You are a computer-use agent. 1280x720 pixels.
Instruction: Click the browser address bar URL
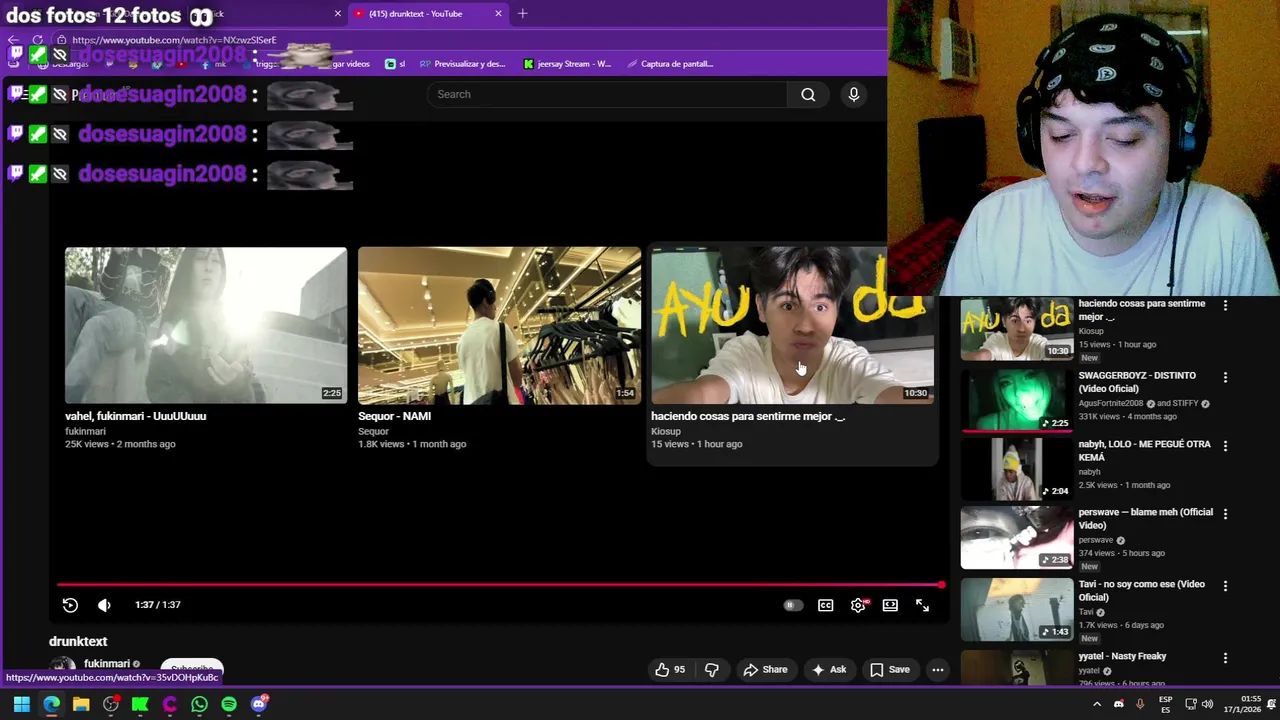174,40
